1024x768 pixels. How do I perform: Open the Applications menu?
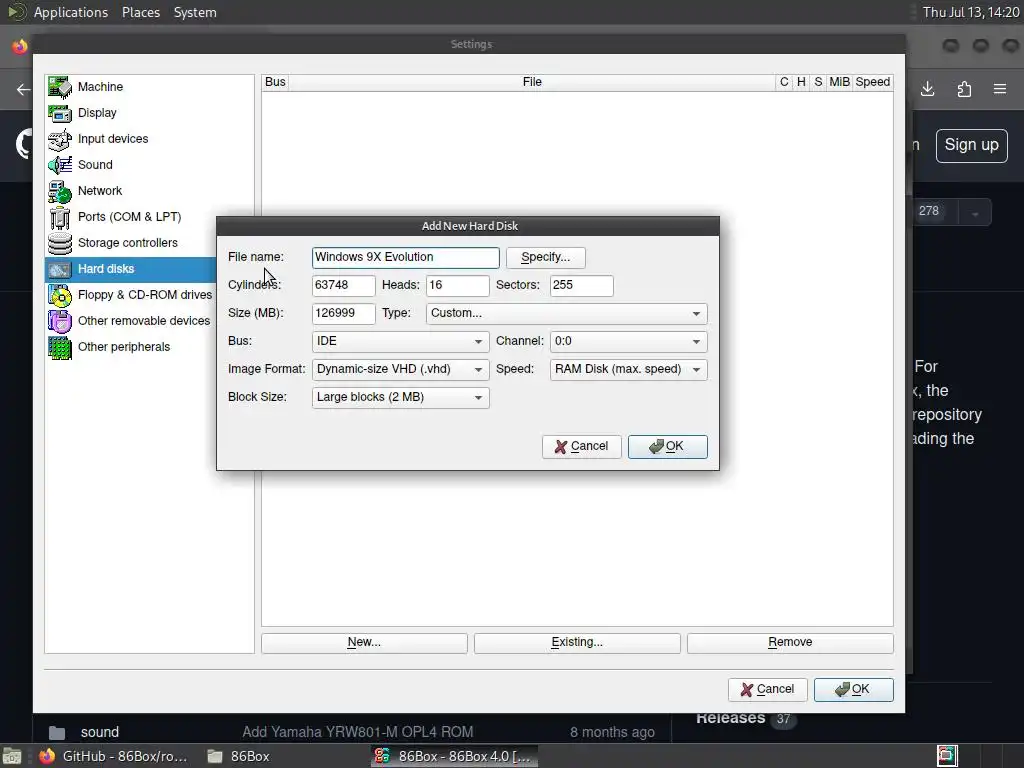point(71,12)
